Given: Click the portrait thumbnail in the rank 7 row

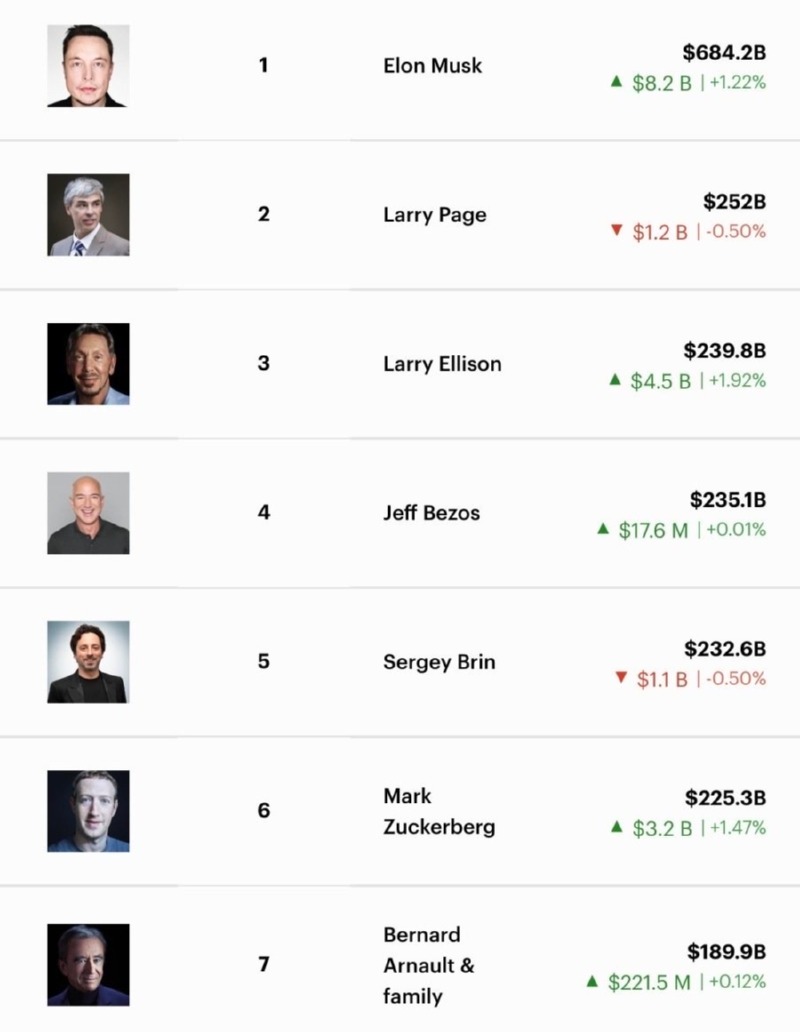Looking at the screenshot, I should point(88,965).
